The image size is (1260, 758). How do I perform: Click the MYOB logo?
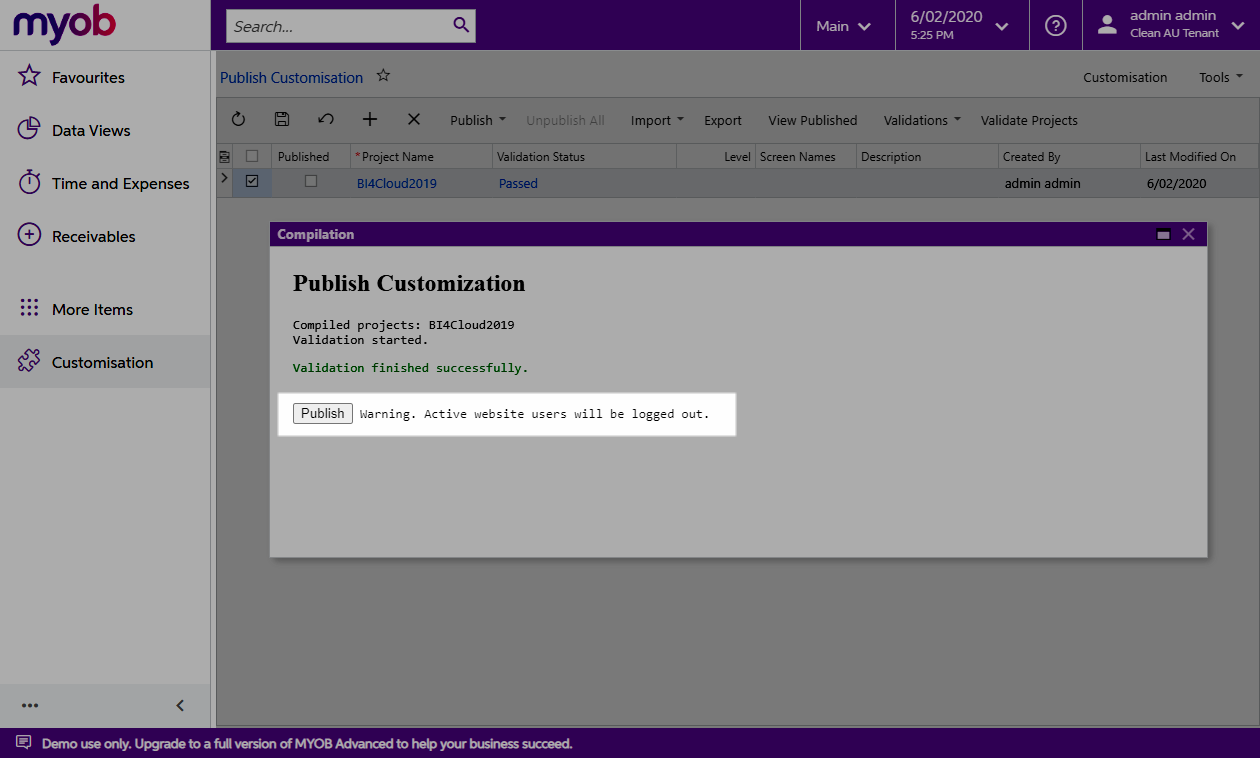[64, 25]
